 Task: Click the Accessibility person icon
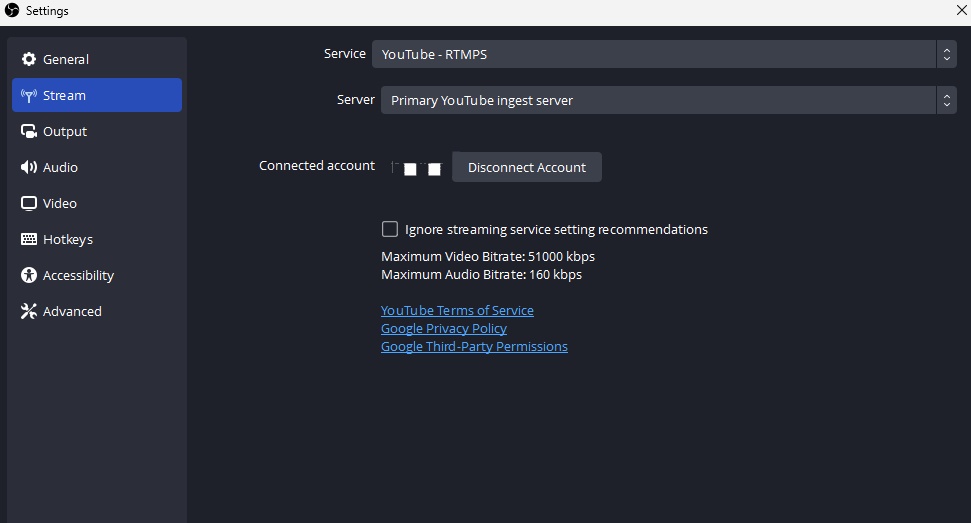[x=28, y=276]
